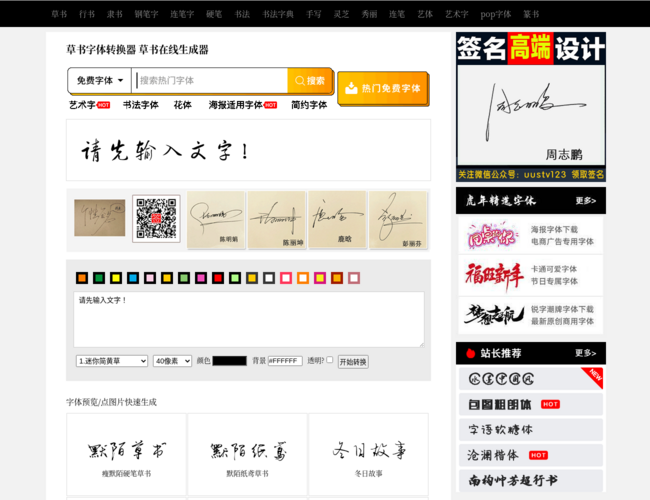Click the HOT badge next to 艺术字
This screenshot has height=500, width=650.
coord(103,105)
